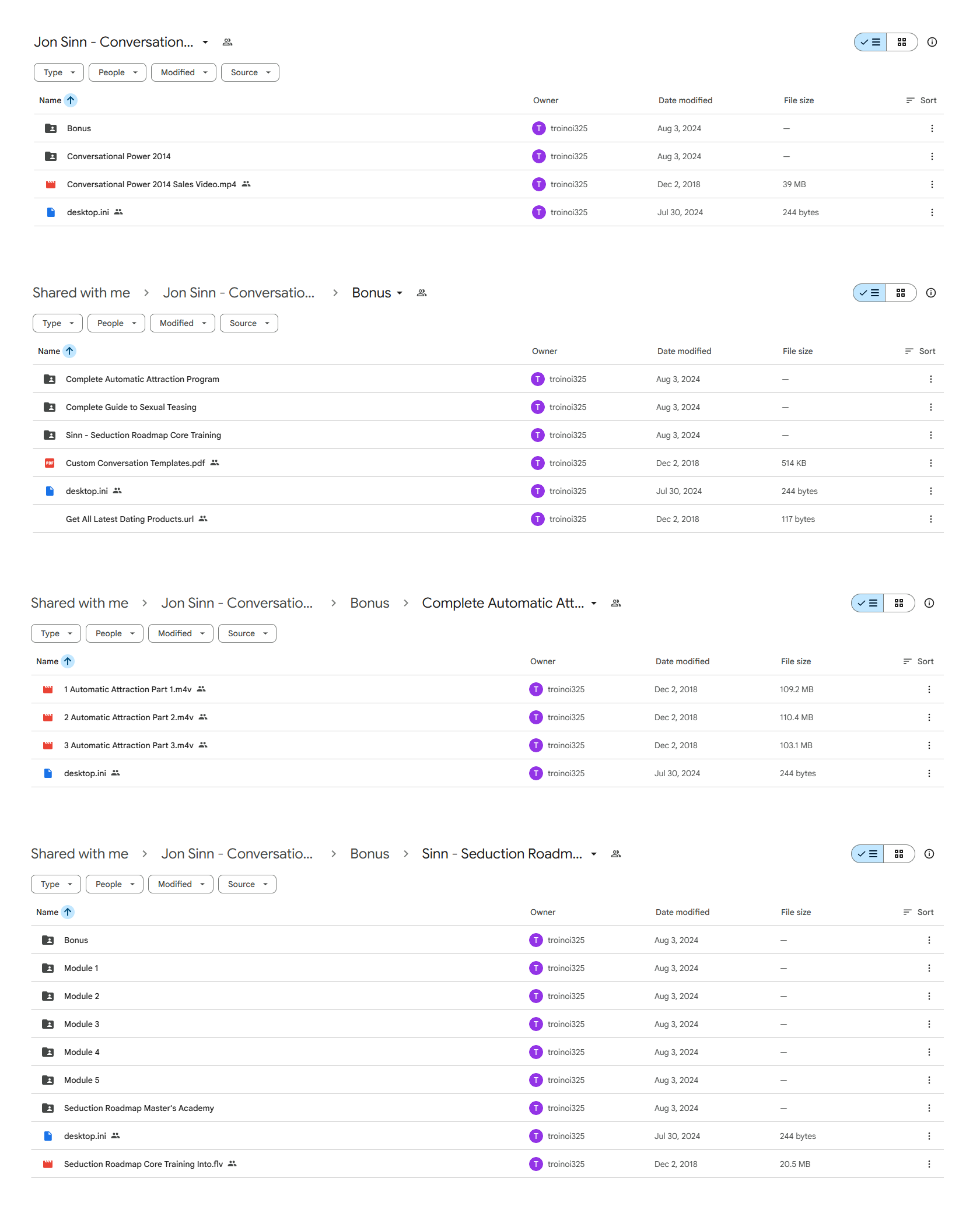This screenshot has height=1220, width=980.
Task: Click the video icon of 1 Automatic Attraction Part 1.m4v
Action: click(48, 689)
